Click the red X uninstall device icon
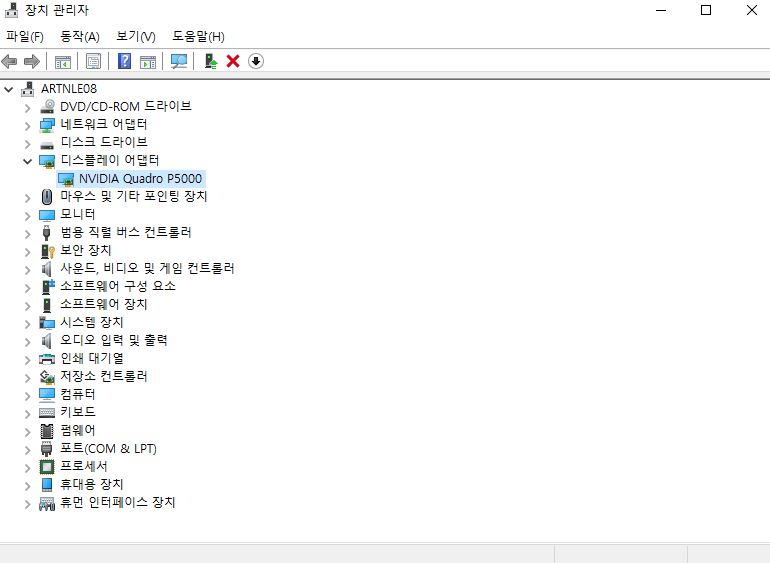The image size is (770, 563). point(233,61)
